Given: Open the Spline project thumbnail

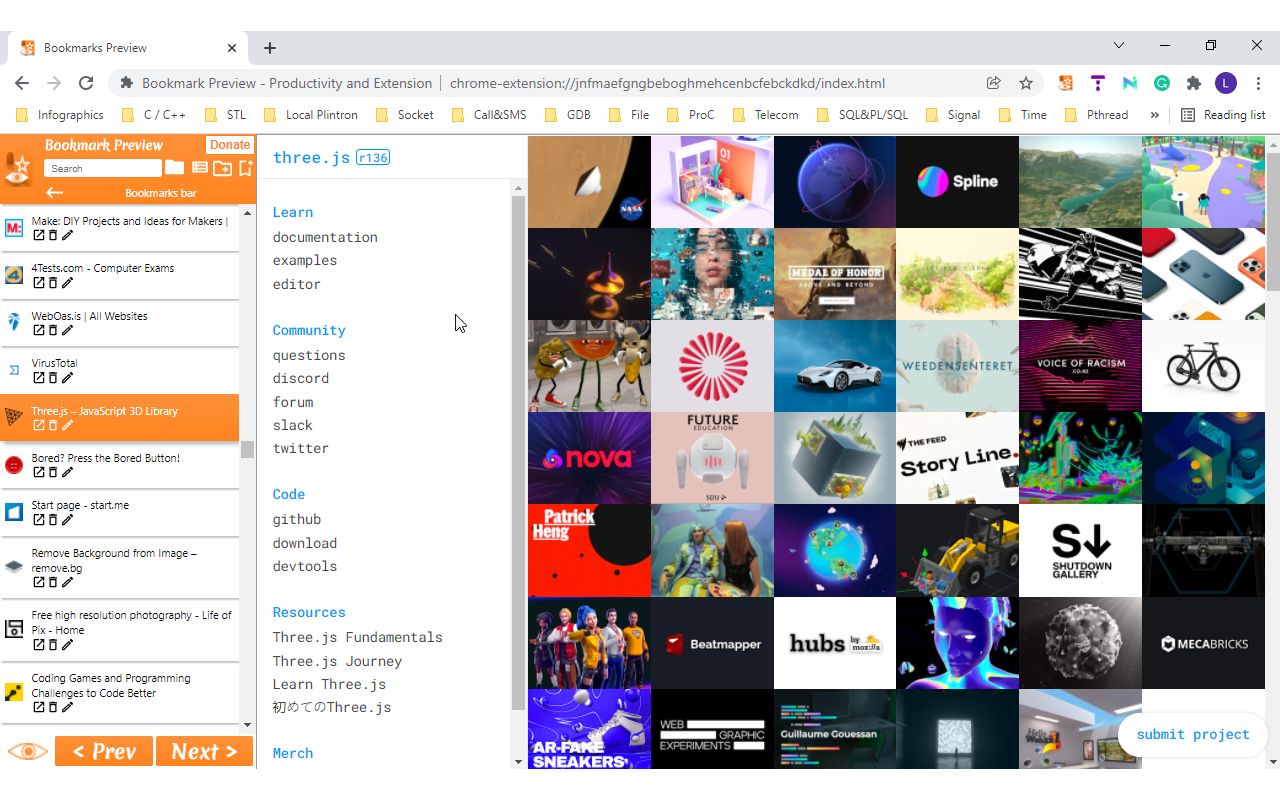Looking at the screenshot, I should [957, 181].
